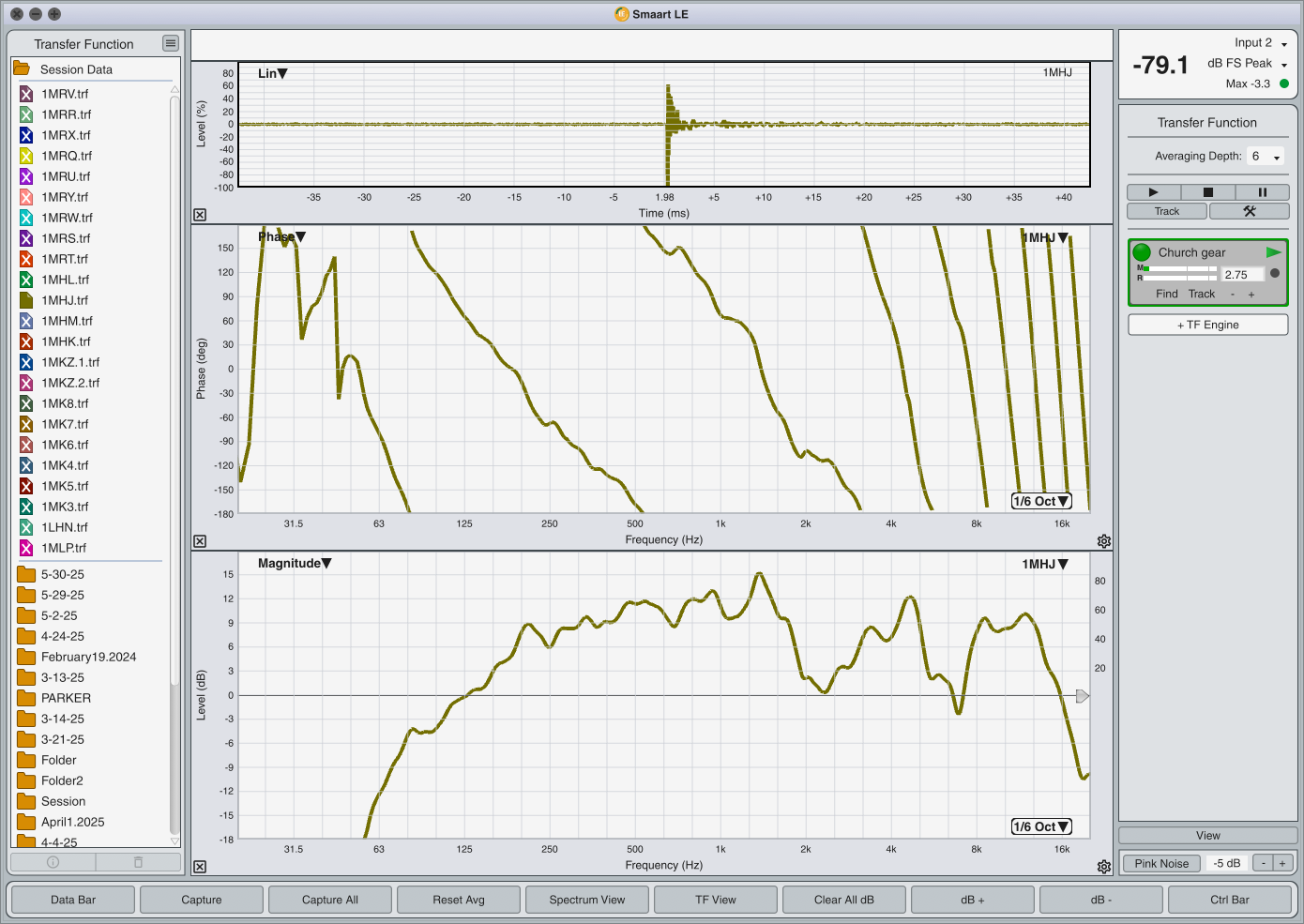Click the trash delete icon below list
The image size is (1304, 924).
(138, 861)
